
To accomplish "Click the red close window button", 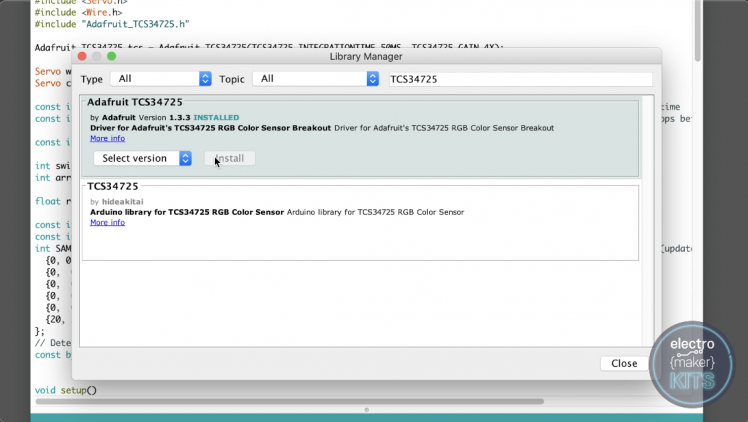I will [x=82, y=56].
